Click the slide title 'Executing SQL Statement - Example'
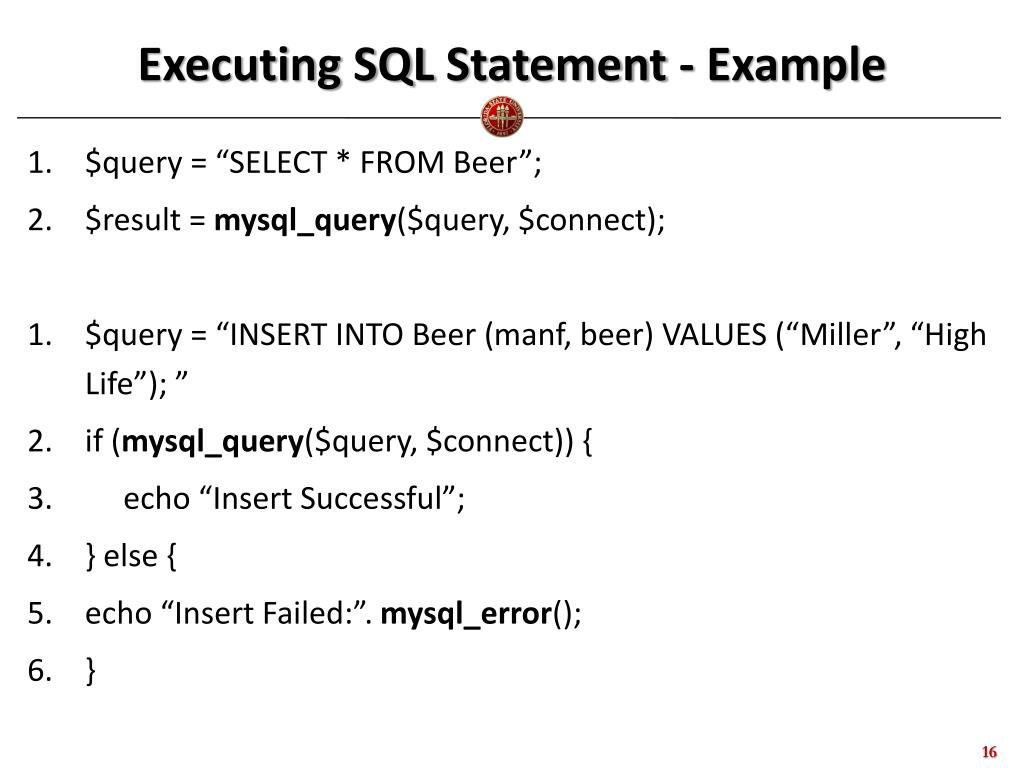 [512, 65]
